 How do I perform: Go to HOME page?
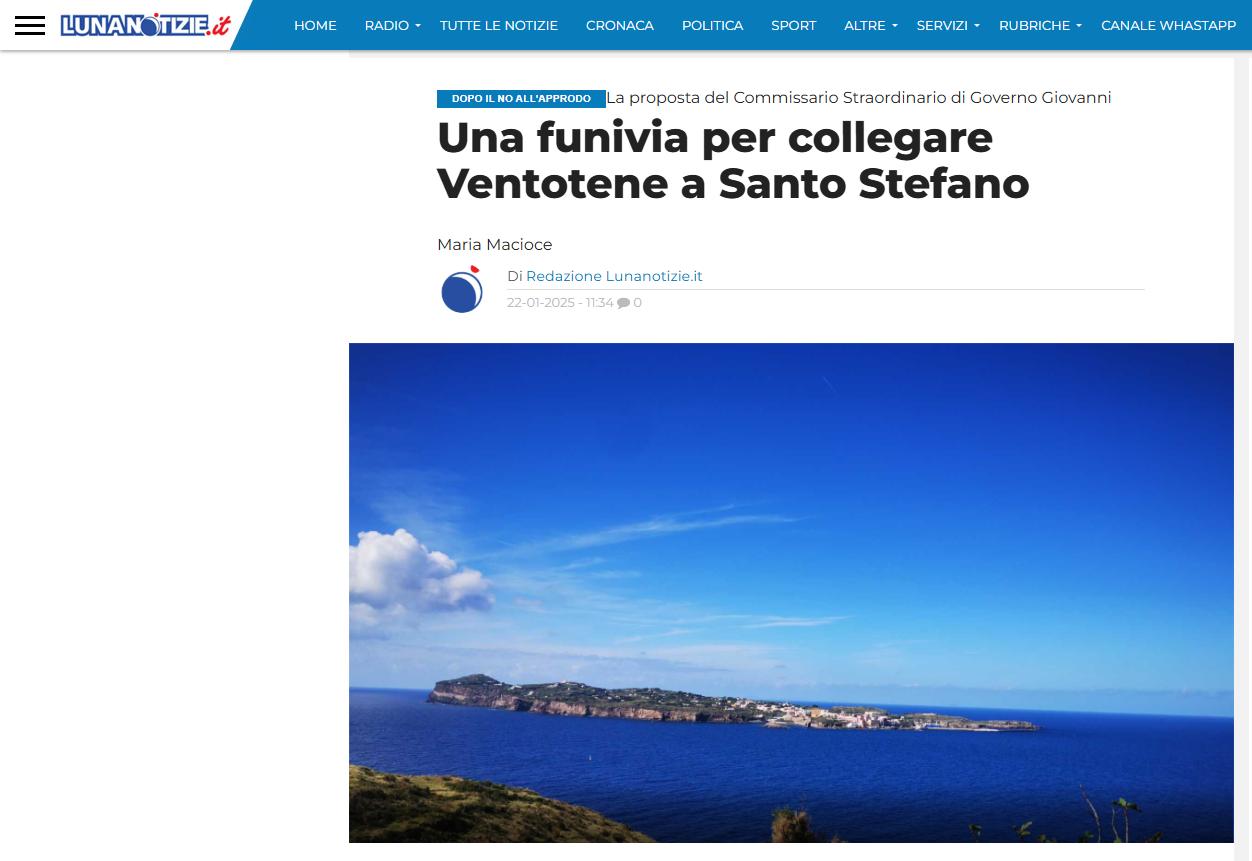click(315, 25)
